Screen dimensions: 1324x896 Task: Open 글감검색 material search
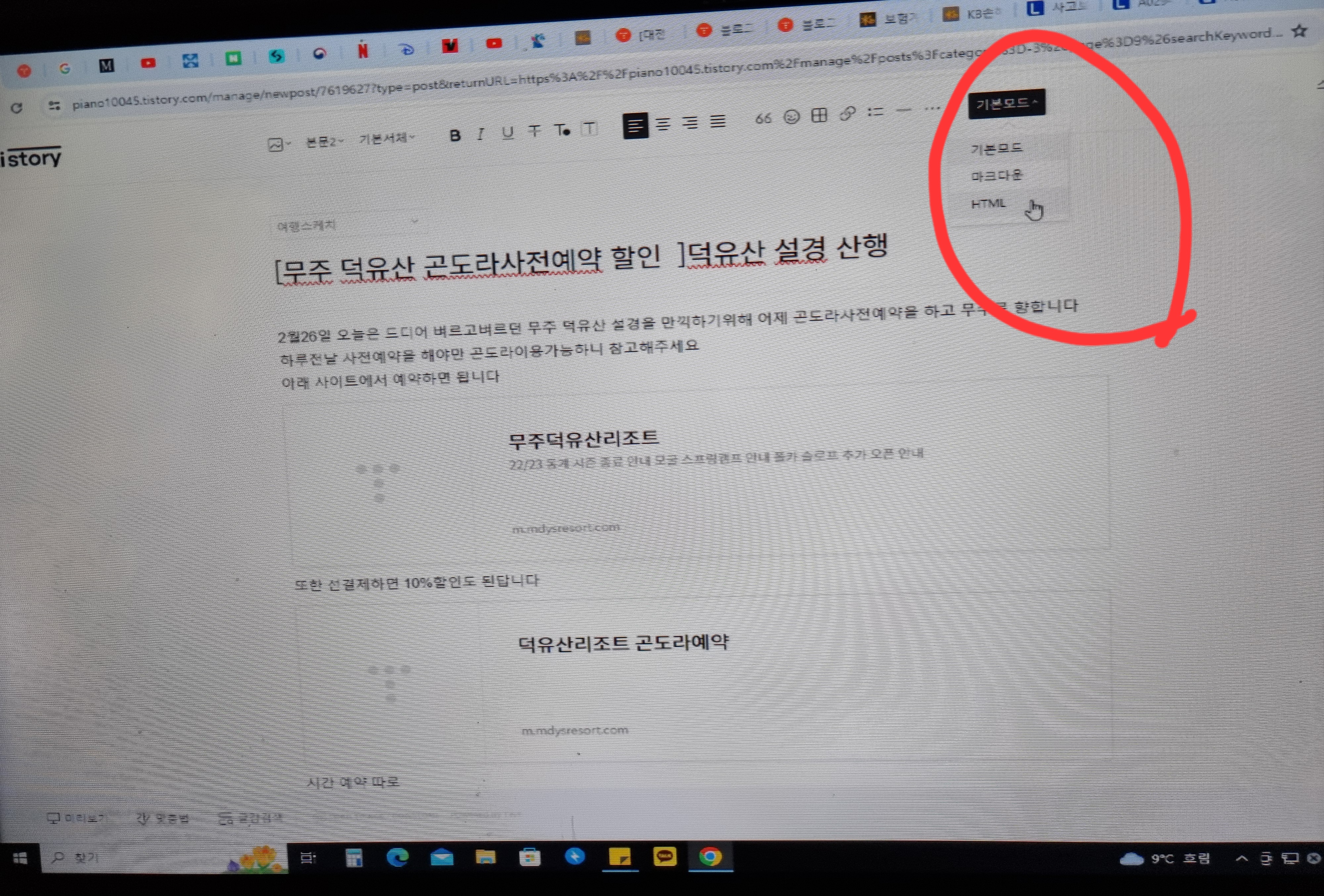coord(251,819)
